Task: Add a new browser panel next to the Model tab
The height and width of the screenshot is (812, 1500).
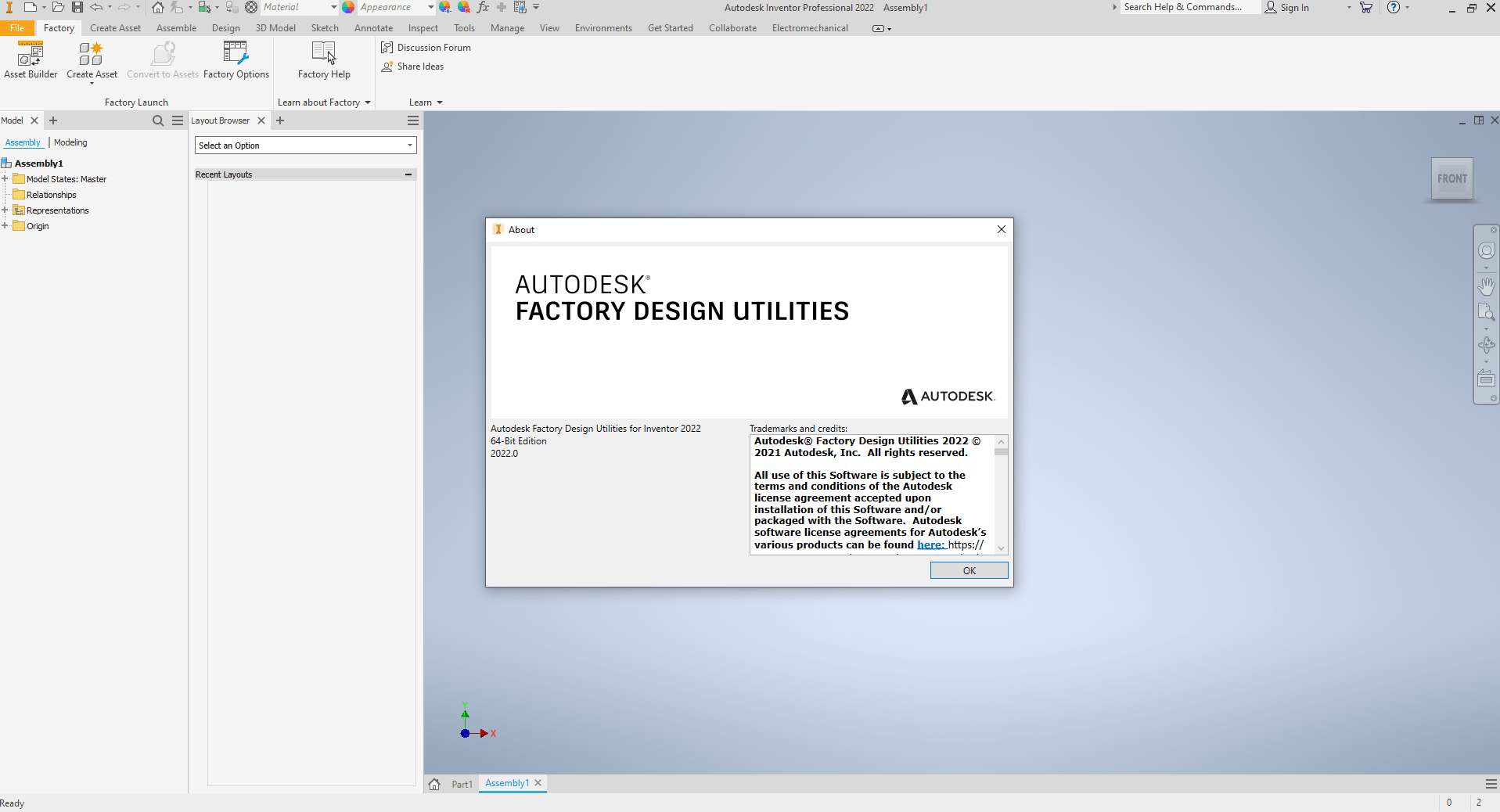Action: coord(53,120)
